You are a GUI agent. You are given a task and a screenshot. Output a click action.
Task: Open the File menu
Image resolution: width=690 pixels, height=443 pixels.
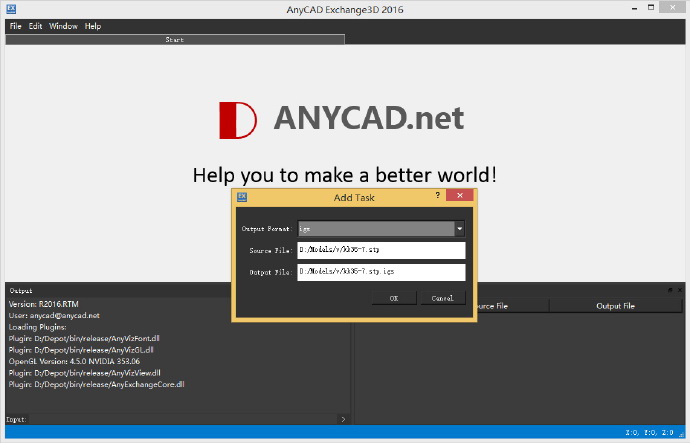click(15, 26)
